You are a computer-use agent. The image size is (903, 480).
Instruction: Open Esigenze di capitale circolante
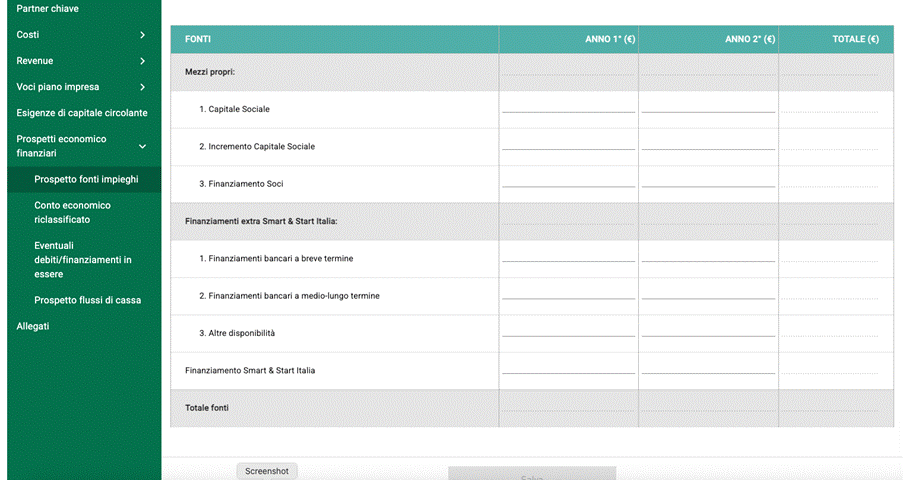point(82,113)
